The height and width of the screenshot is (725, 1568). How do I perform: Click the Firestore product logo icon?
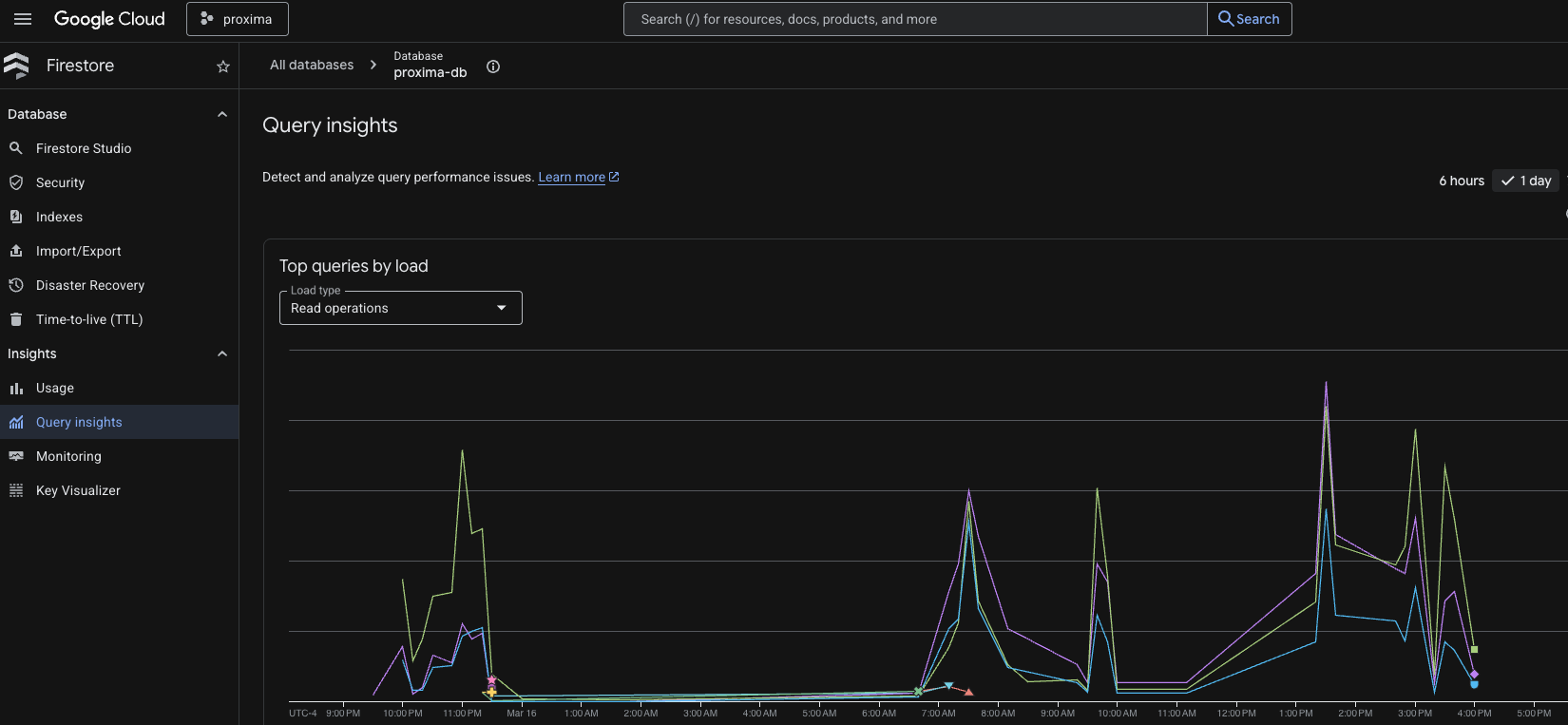coord(17,66)
